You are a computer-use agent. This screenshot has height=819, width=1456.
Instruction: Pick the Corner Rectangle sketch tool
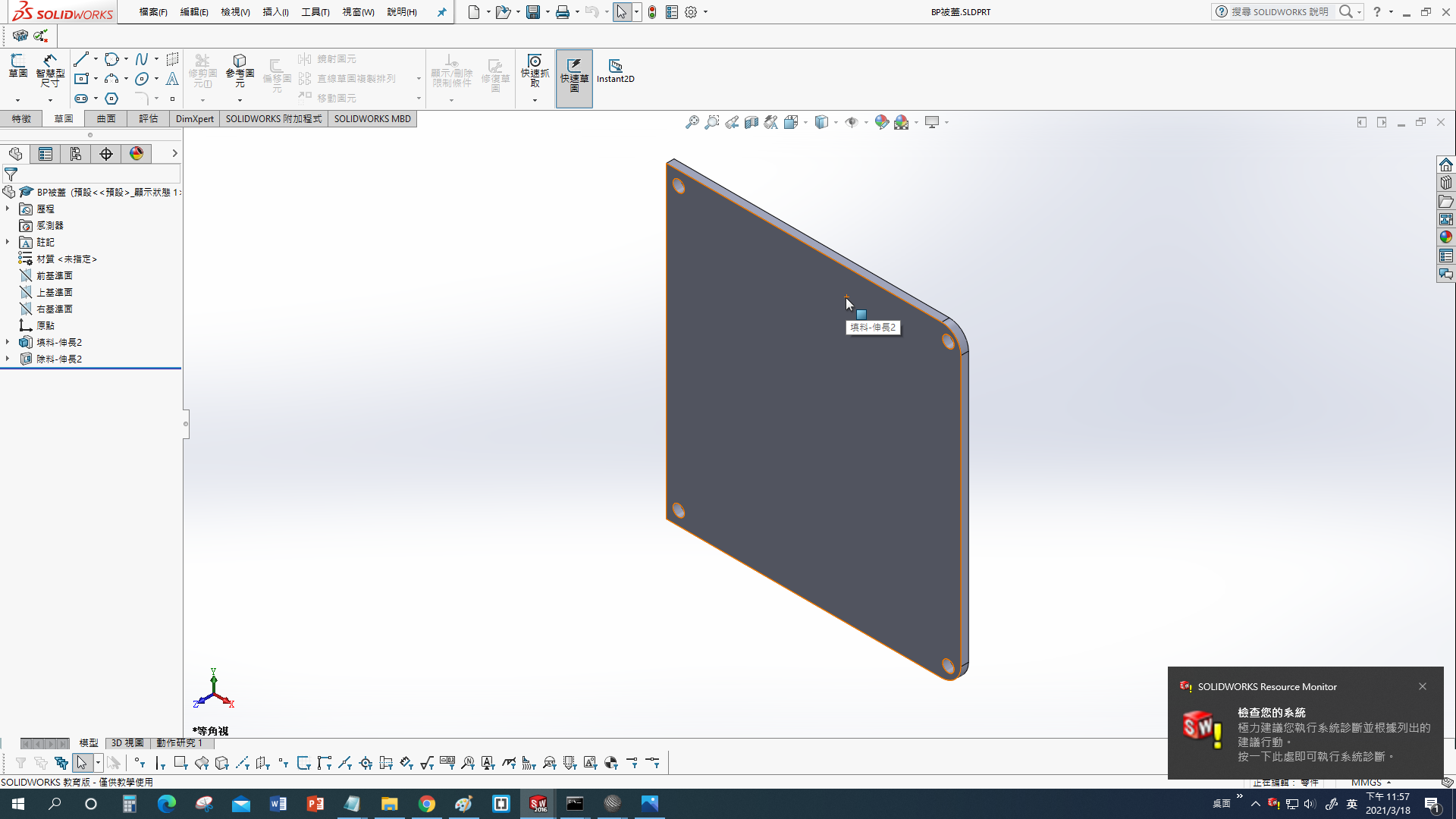[81, 79]
